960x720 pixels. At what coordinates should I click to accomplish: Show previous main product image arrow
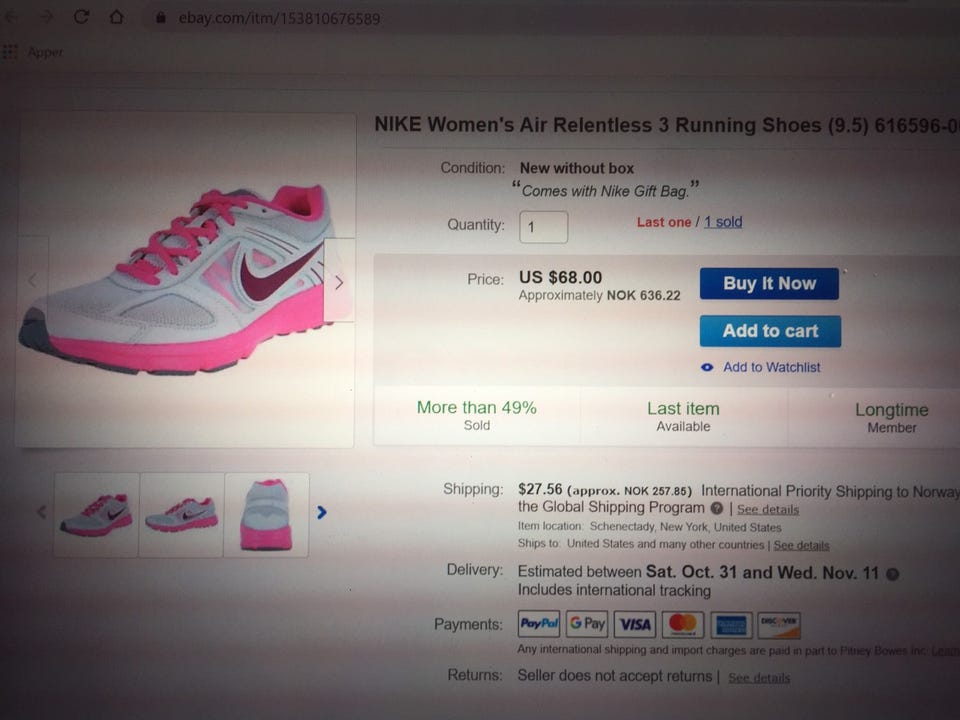32,280
